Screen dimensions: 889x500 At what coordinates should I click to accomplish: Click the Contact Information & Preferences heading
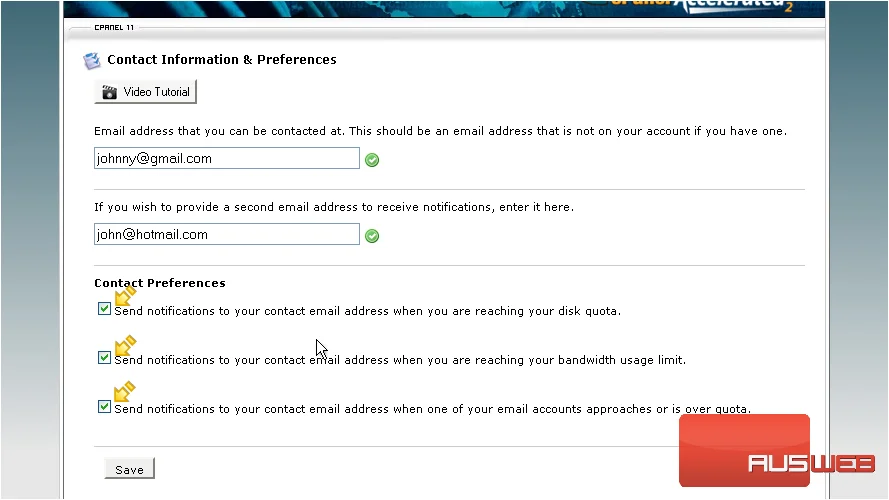tap(222, 60)
